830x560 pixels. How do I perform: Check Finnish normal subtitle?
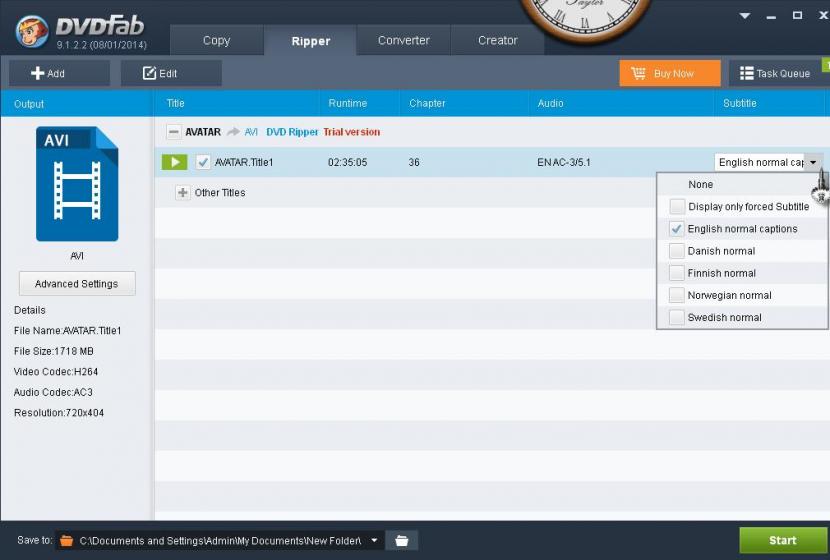tap(676, 273)
